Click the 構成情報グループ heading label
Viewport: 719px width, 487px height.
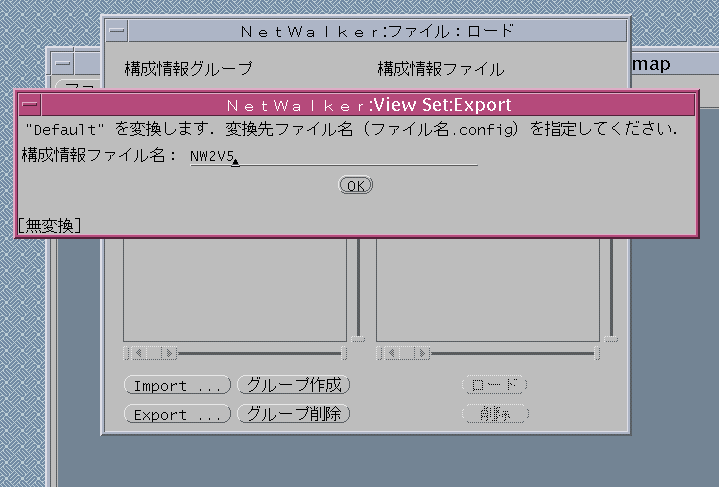188,69
